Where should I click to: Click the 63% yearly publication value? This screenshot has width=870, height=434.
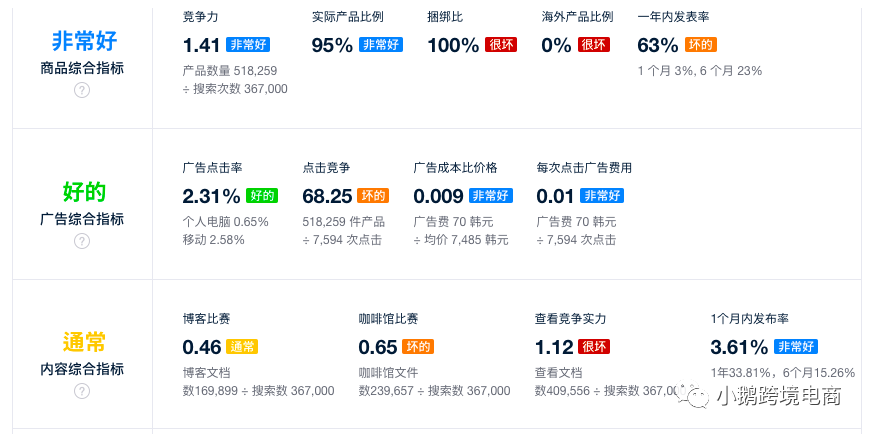tap(658, 45)
